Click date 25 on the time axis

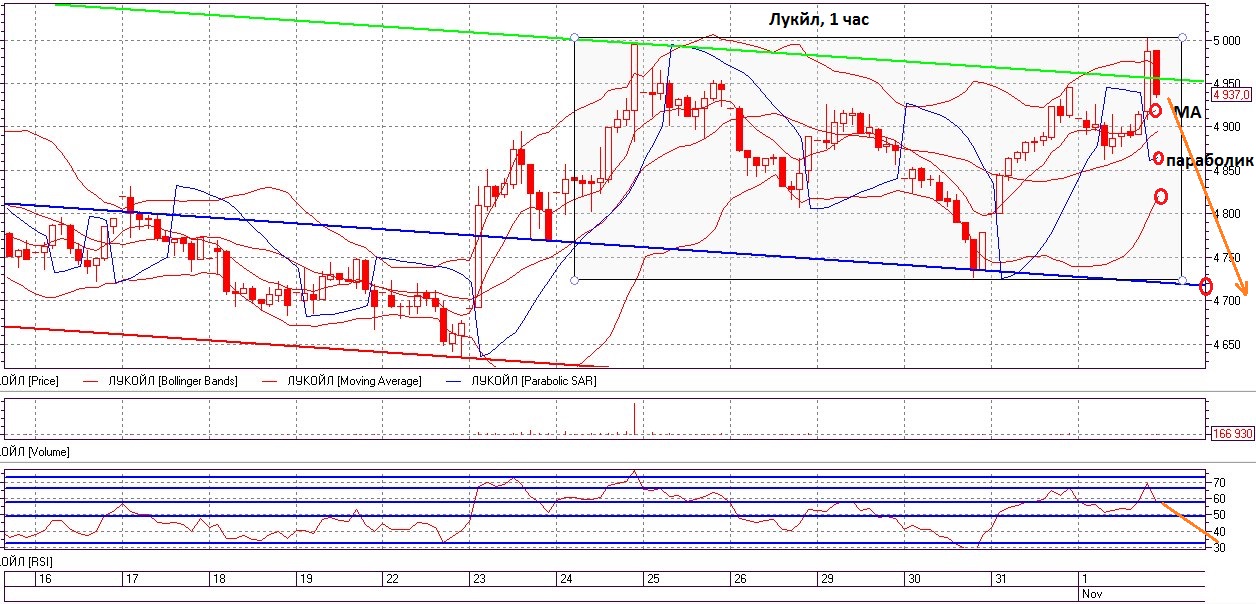click(x=652, y=579)
